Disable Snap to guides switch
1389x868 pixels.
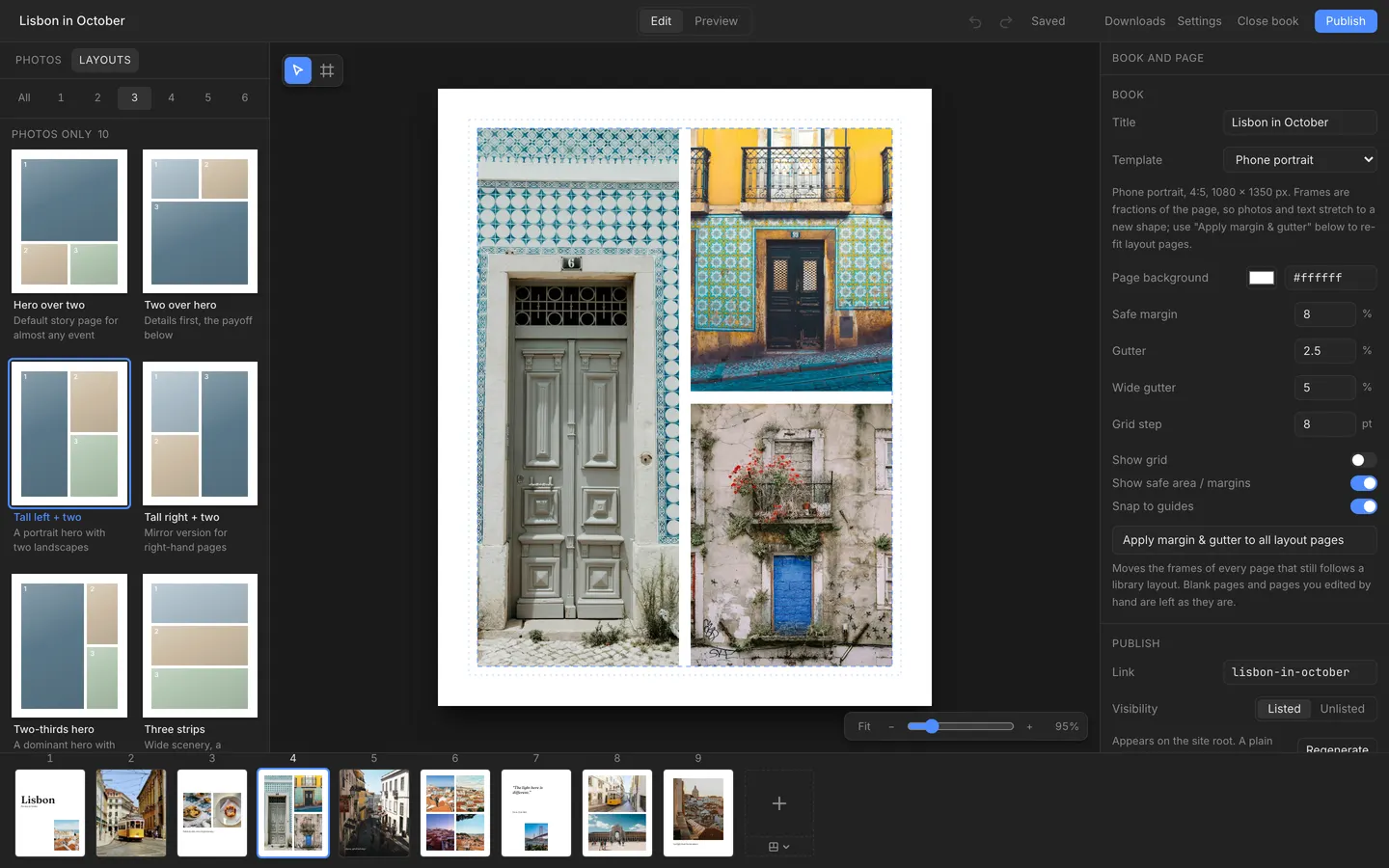tap(1363, 506)
